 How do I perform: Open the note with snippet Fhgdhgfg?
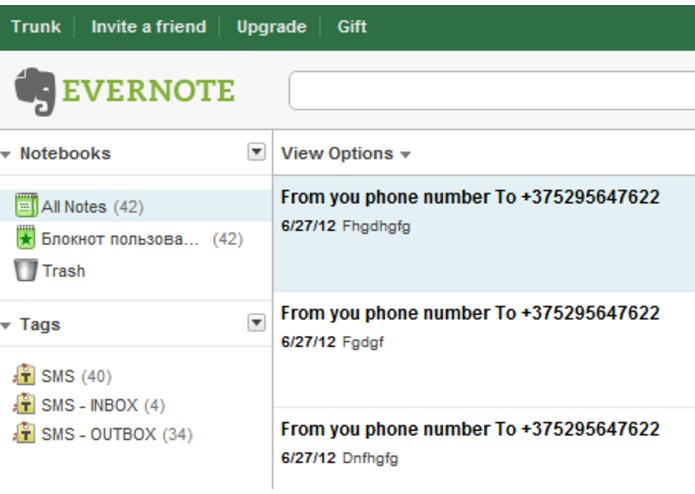click(x=484, y=233)
